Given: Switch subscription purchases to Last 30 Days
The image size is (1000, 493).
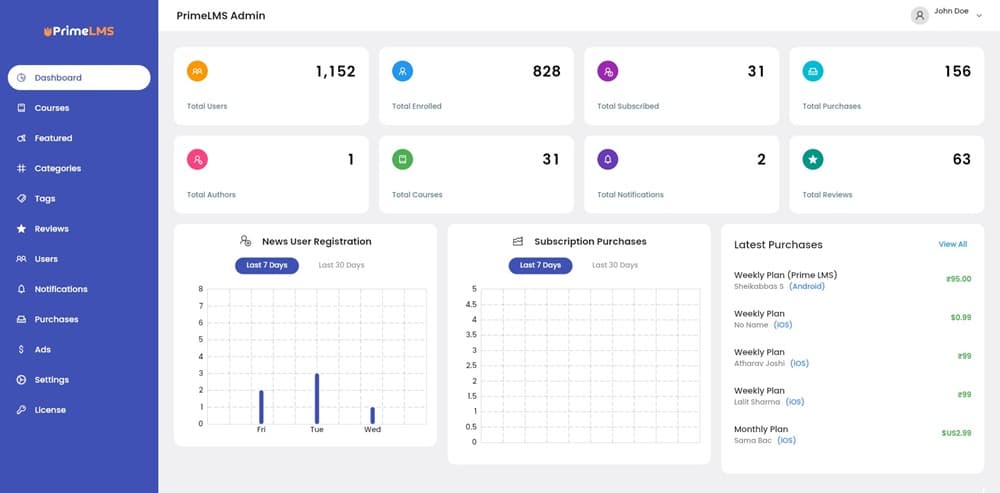Looking at the screenshot, I should (x=615, y=265).
